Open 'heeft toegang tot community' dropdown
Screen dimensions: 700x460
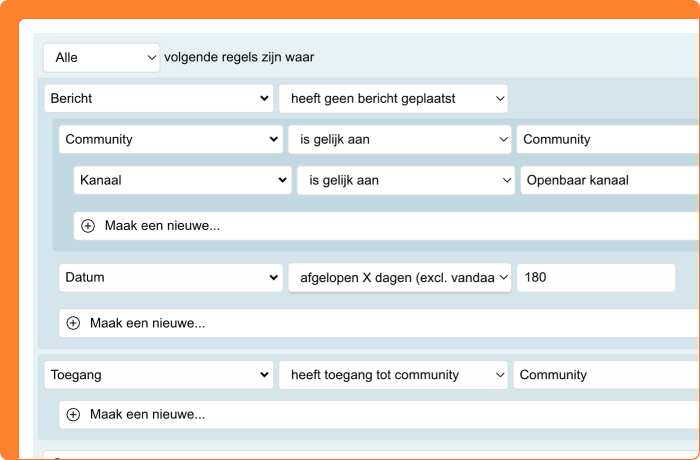point(393,375)
